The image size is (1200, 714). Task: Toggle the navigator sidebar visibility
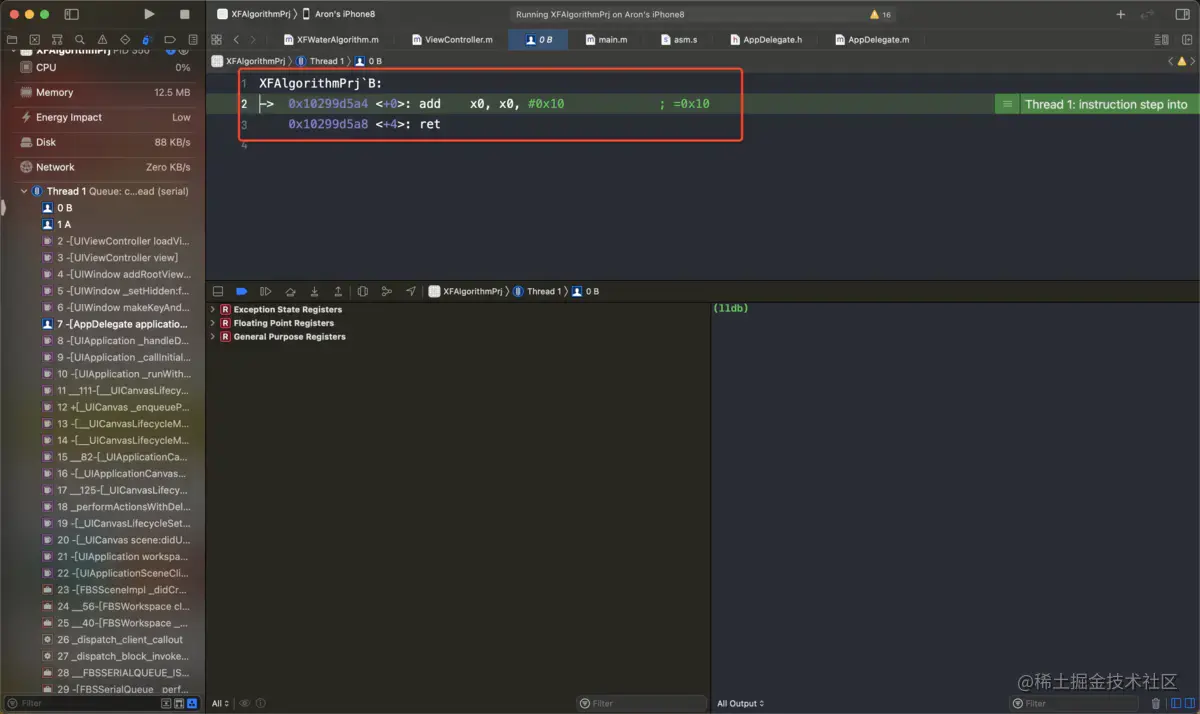(71, 14)
